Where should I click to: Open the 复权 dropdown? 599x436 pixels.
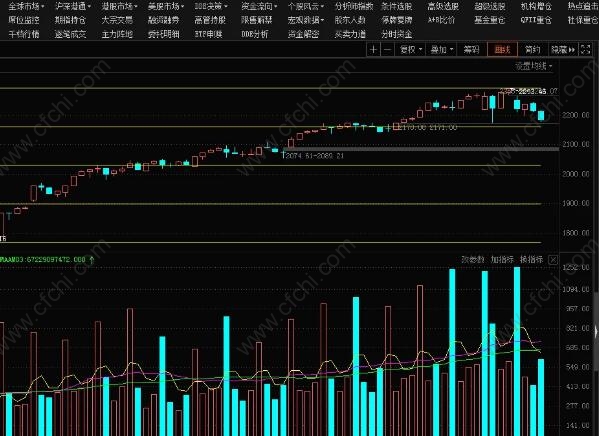[410, 49]
